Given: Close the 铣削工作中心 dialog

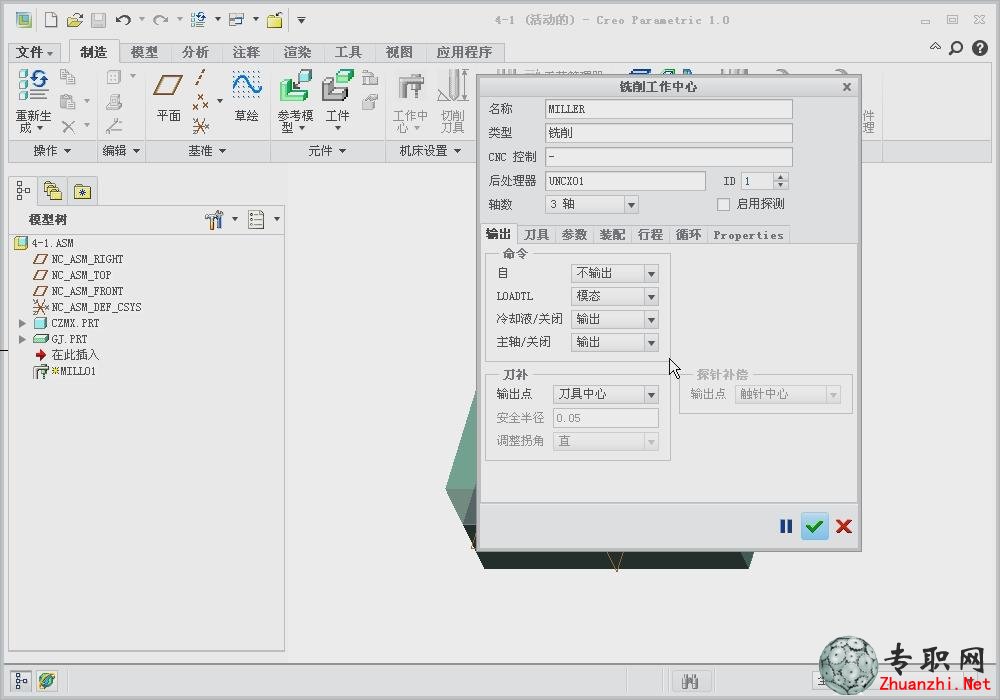Looking at the screenshot, I should point(847,87).
